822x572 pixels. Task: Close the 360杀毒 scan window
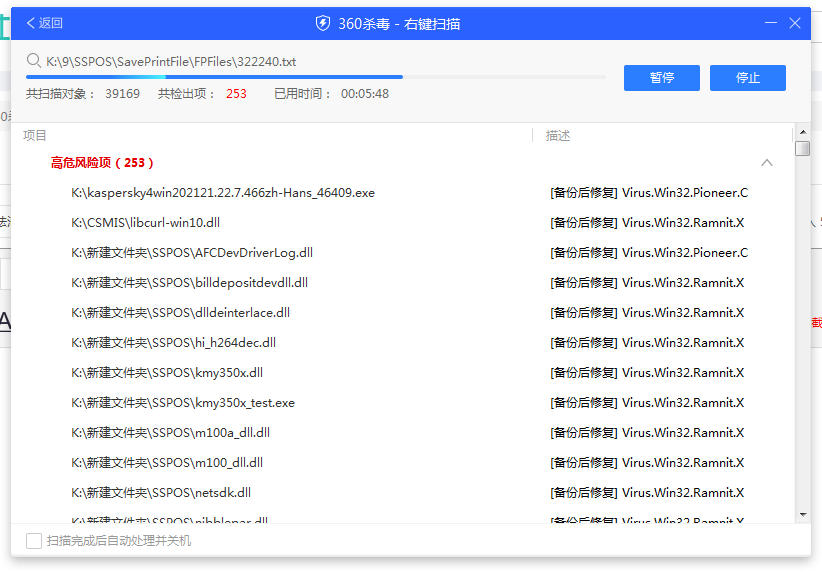point(795,22)
